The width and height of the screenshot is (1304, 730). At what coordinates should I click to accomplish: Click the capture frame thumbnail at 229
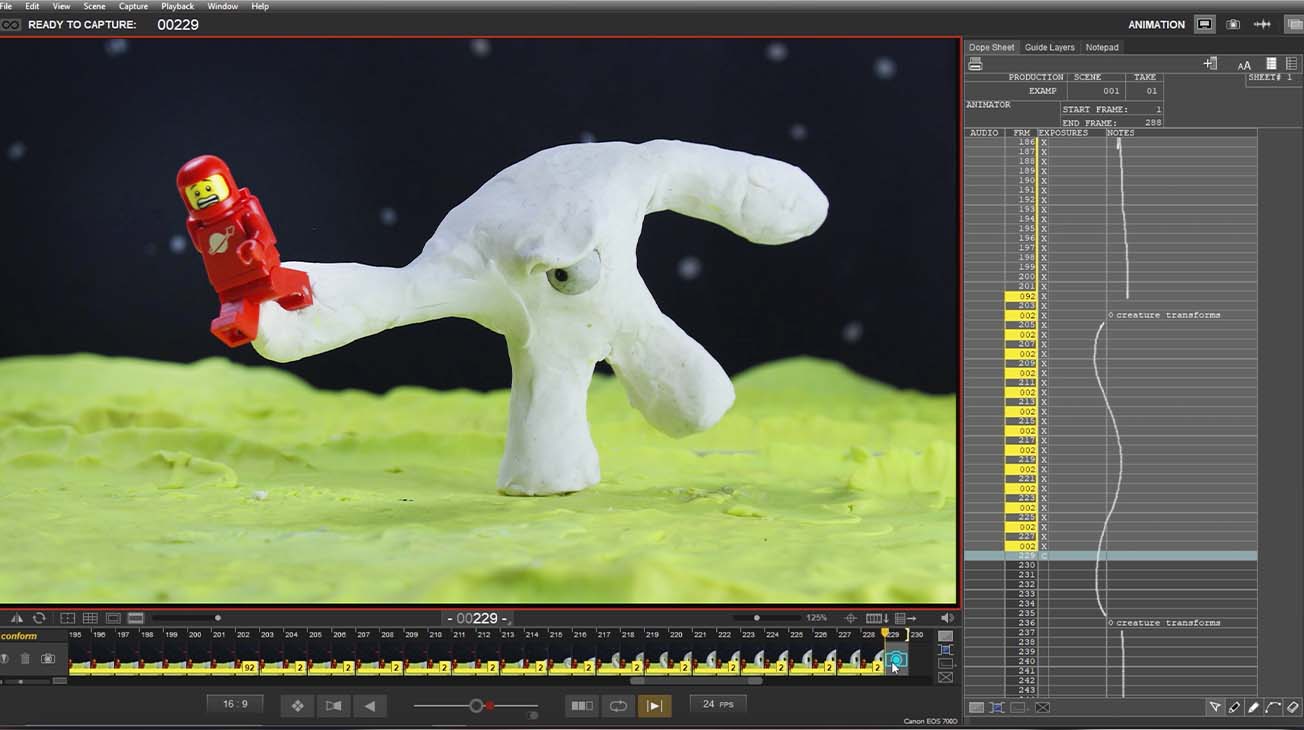click(x=896, y=660)
